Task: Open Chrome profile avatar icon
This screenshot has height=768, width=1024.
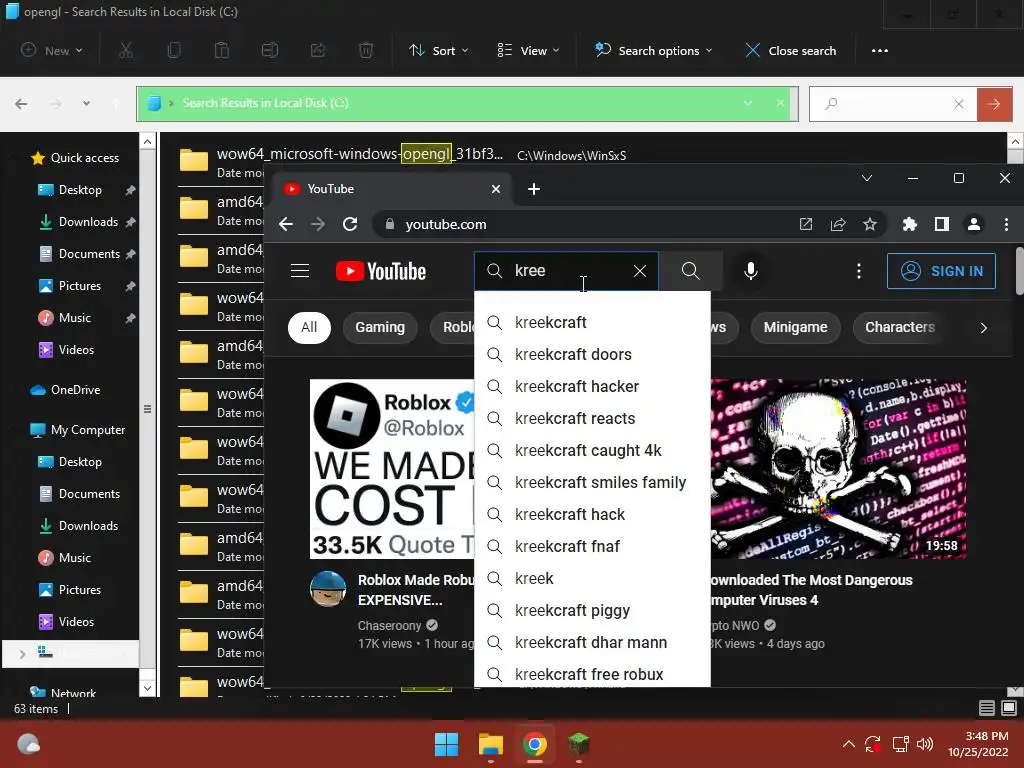Action: coord(974,225)
